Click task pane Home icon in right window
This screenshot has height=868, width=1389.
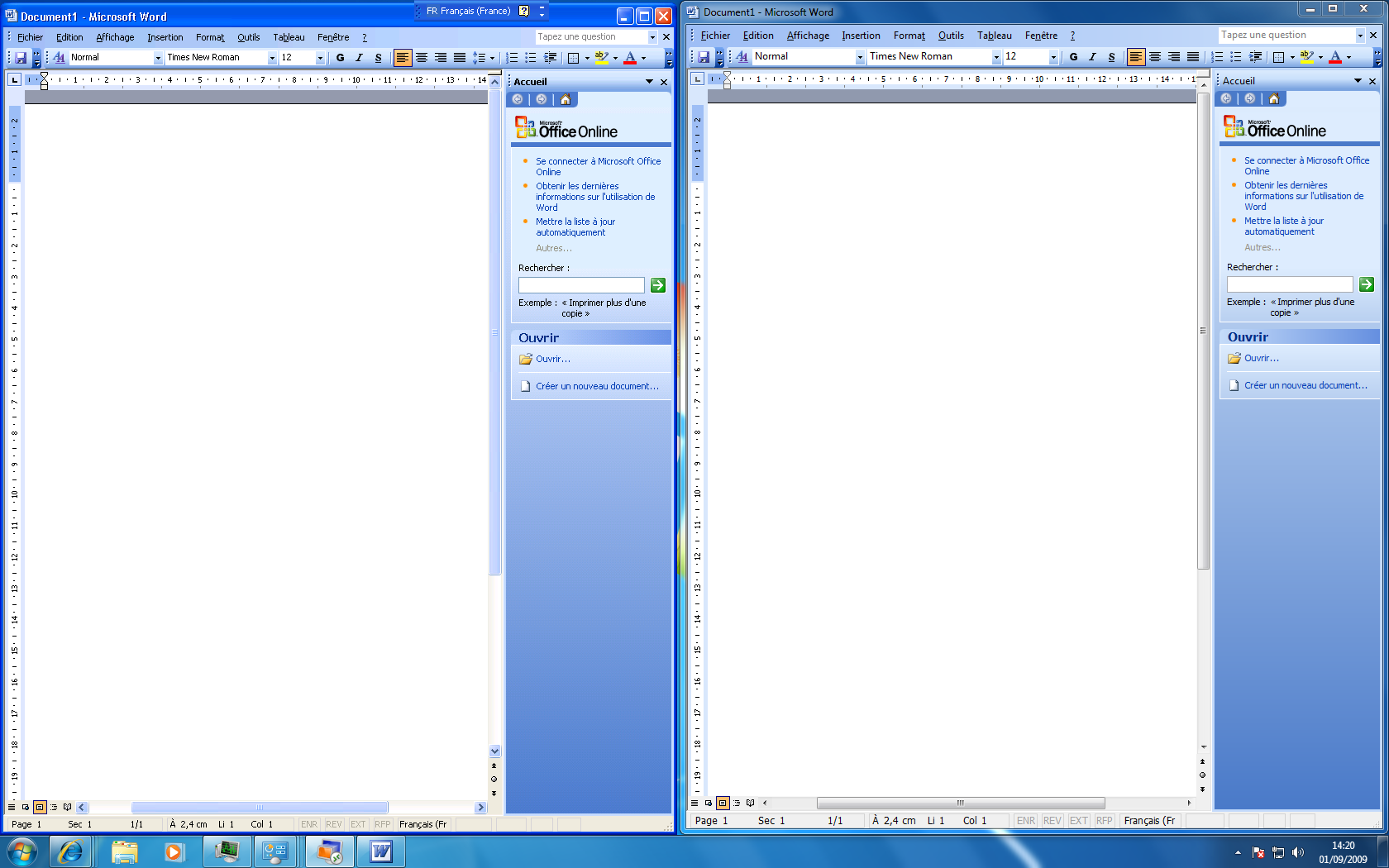click(x=1274, y=98)
